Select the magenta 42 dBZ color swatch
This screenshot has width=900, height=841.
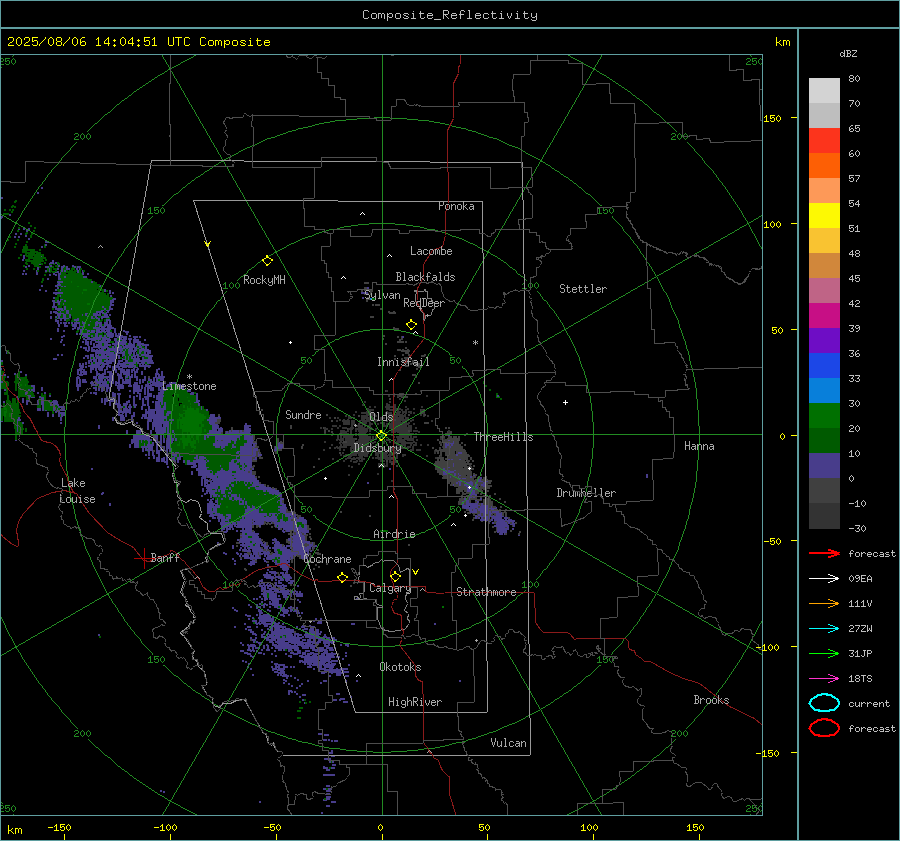[824, 315]
